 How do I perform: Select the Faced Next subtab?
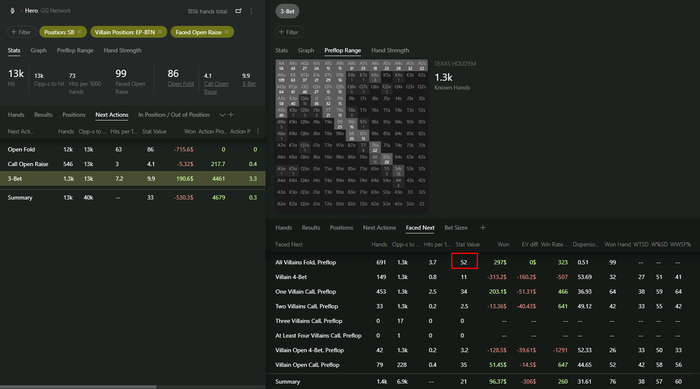[x=420, y=228]
